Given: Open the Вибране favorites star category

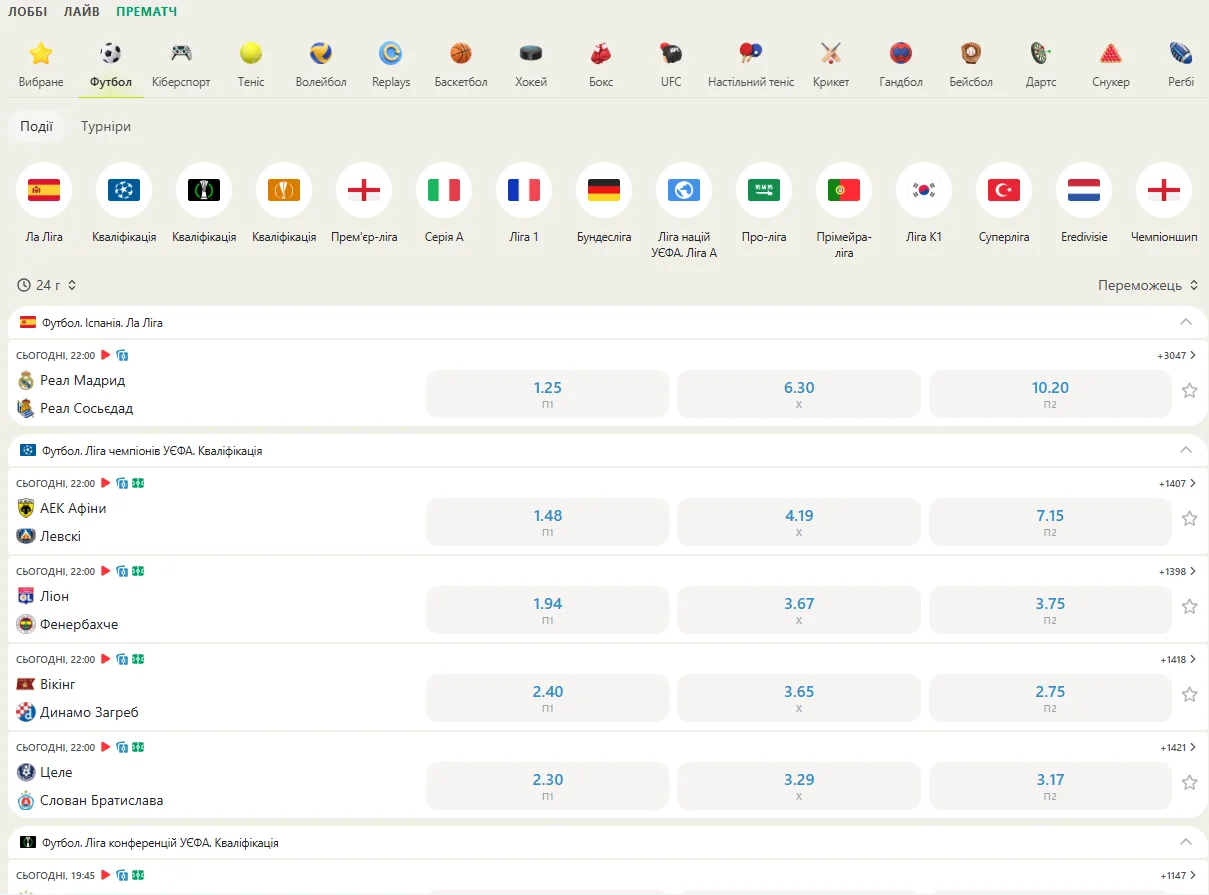Looking at the screenshot, I should (41, 53).
